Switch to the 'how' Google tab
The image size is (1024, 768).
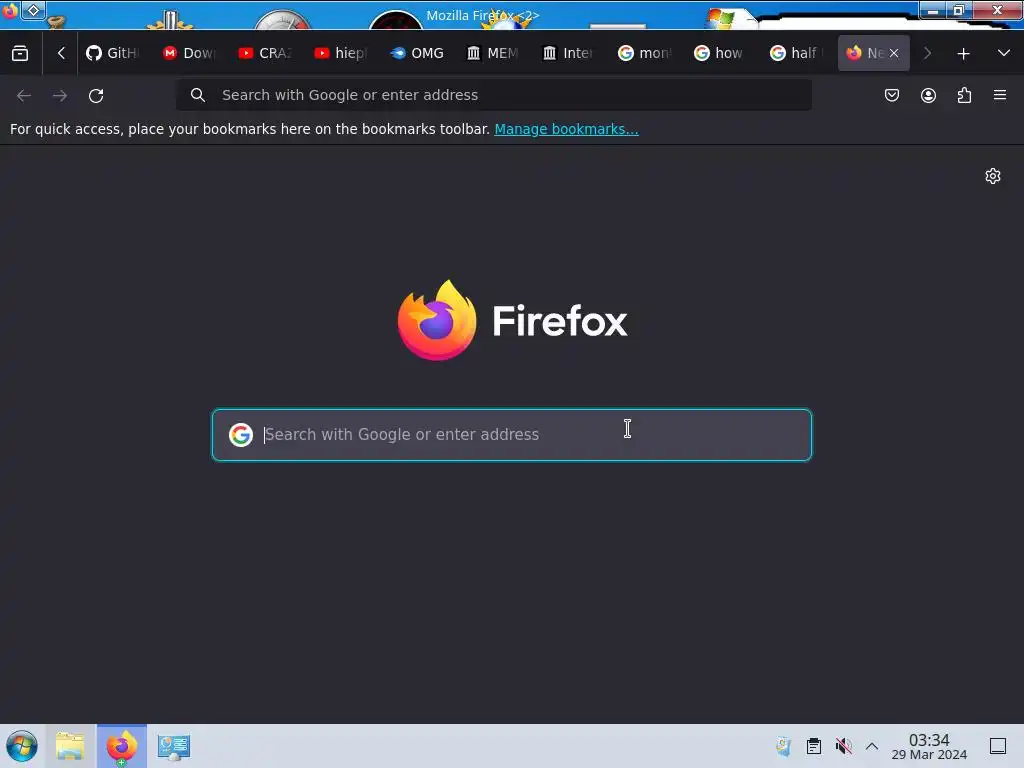(x=720, y=54)
